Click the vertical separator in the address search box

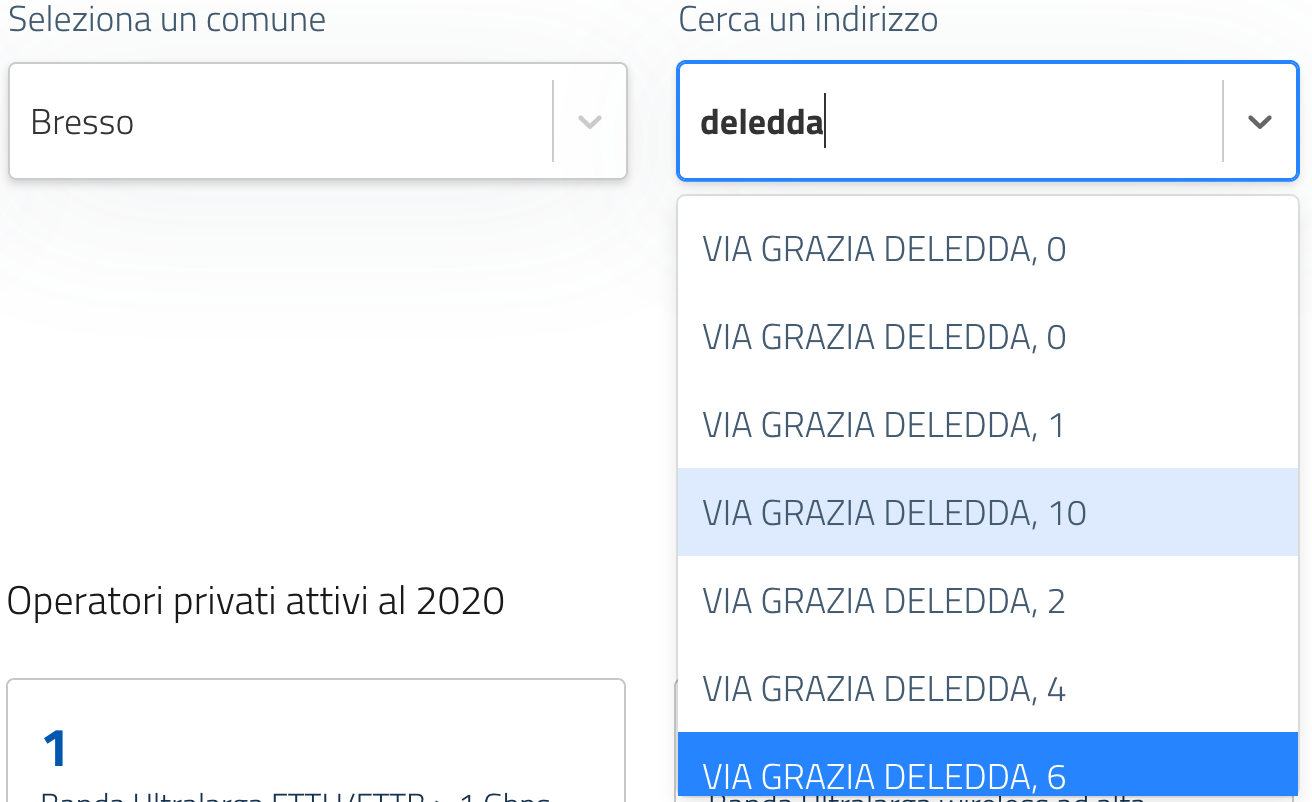1223,122
